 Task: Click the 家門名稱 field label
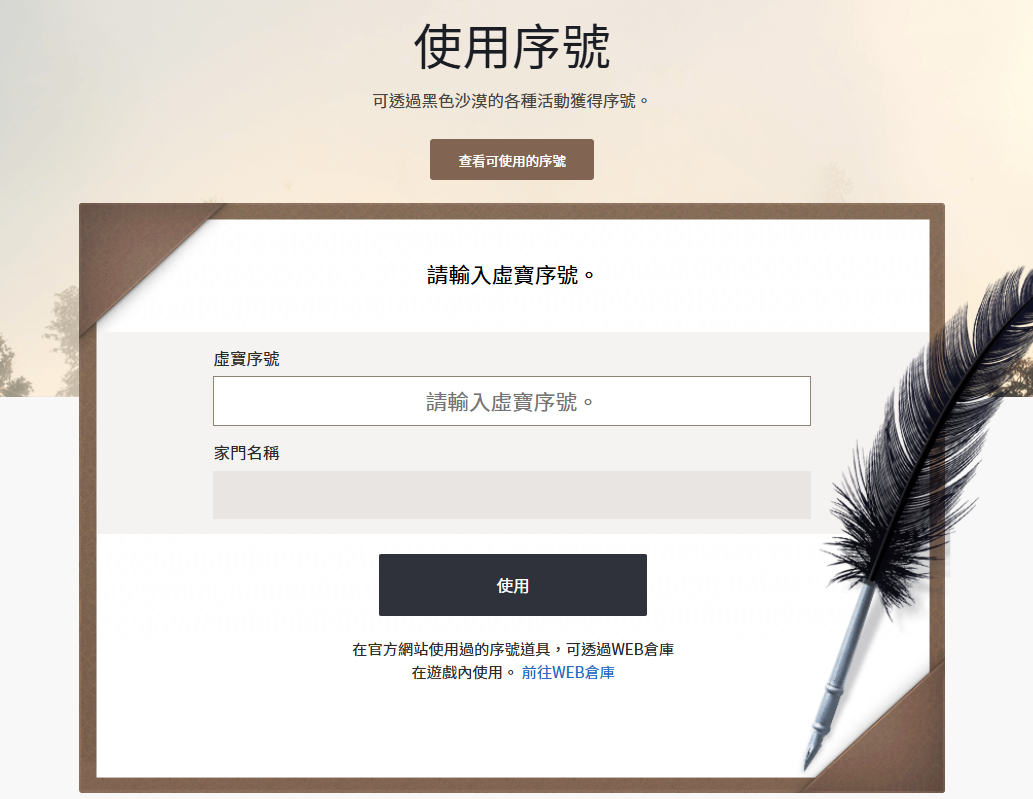pos(246,453)
